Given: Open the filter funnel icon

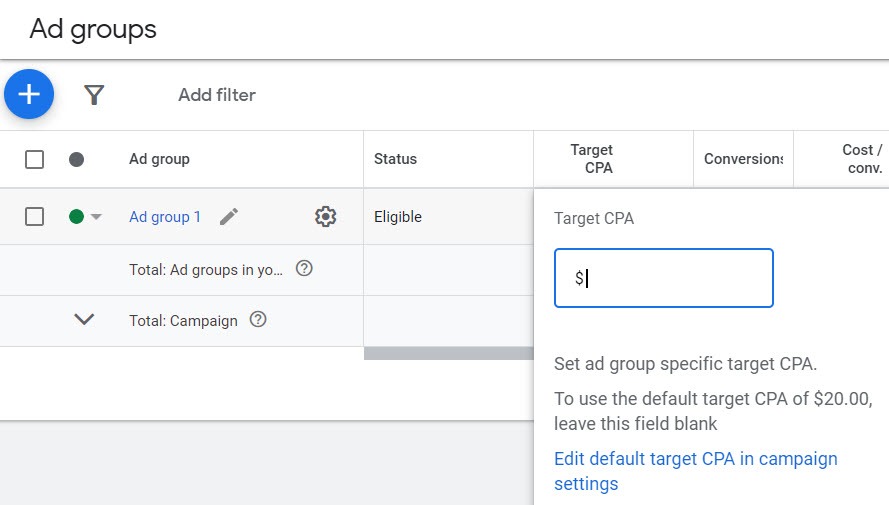Looking at the screenshot, I should 94,95.
